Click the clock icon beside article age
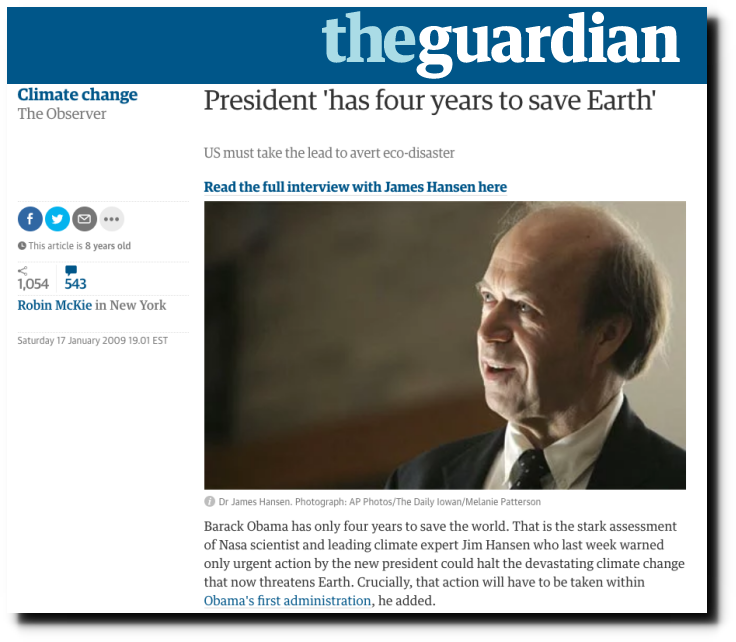 point(22,245)
